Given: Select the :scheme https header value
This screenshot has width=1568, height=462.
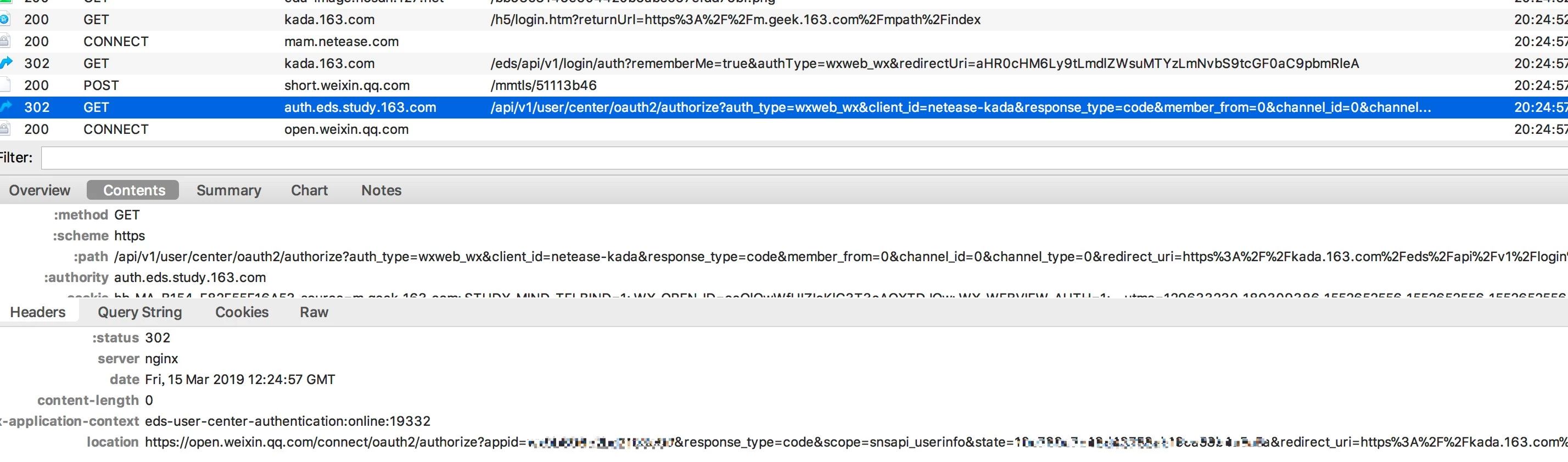Looking at the screenshot, I should point(130,235).
